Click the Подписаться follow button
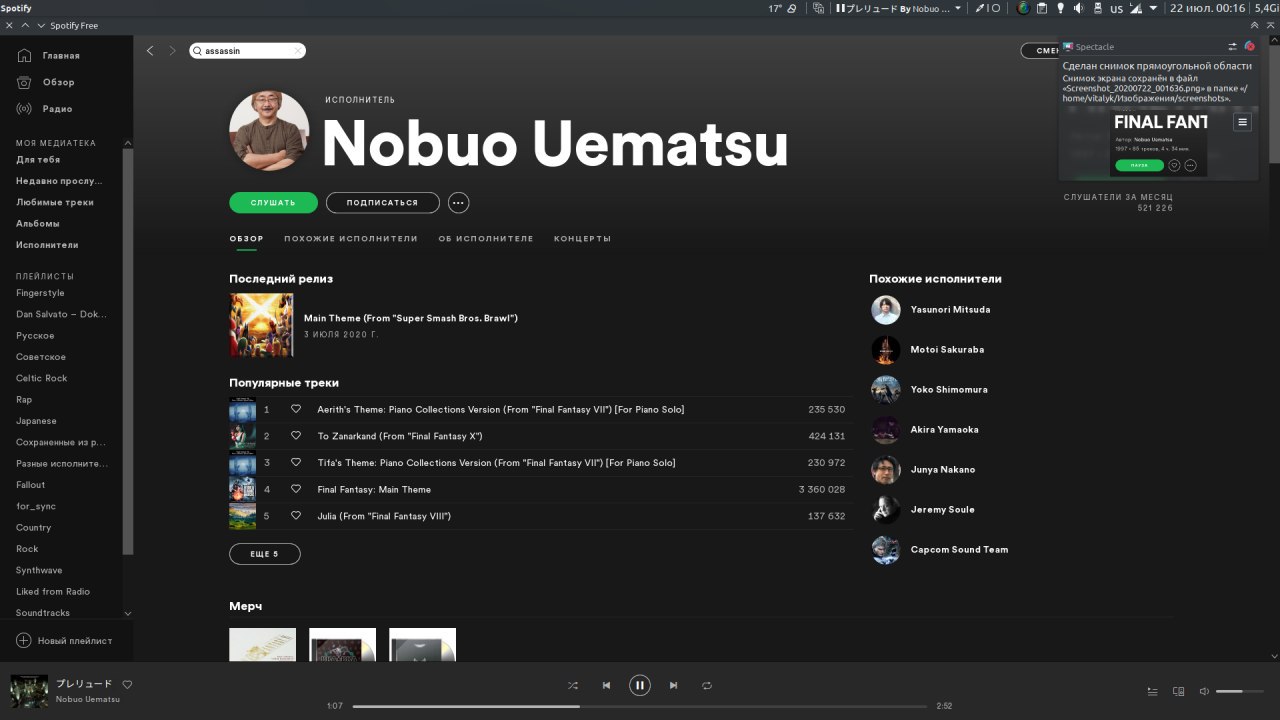Viewport: 1280px width, 720px height. point(382,203)
